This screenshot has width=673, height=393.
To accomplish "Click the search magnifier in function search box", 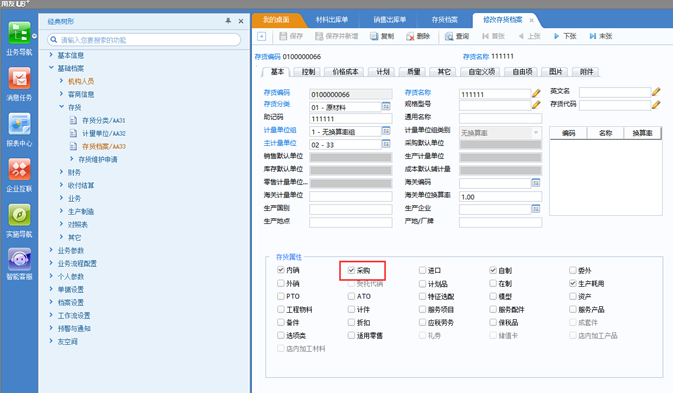I will pos(54,40).
